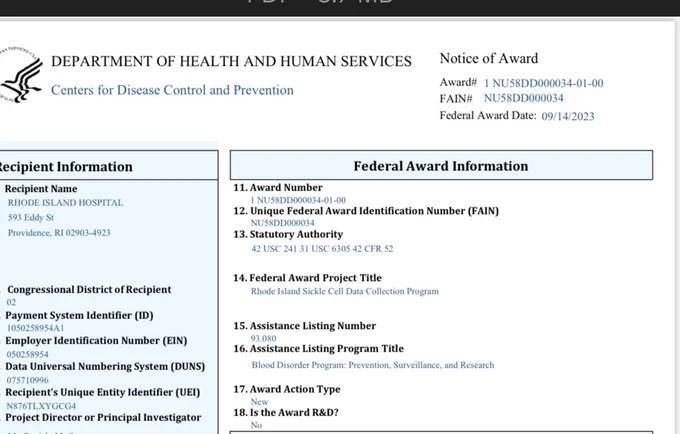
Task: Click the 'Notice of Award' title
Action: click(x=489, y=59)
